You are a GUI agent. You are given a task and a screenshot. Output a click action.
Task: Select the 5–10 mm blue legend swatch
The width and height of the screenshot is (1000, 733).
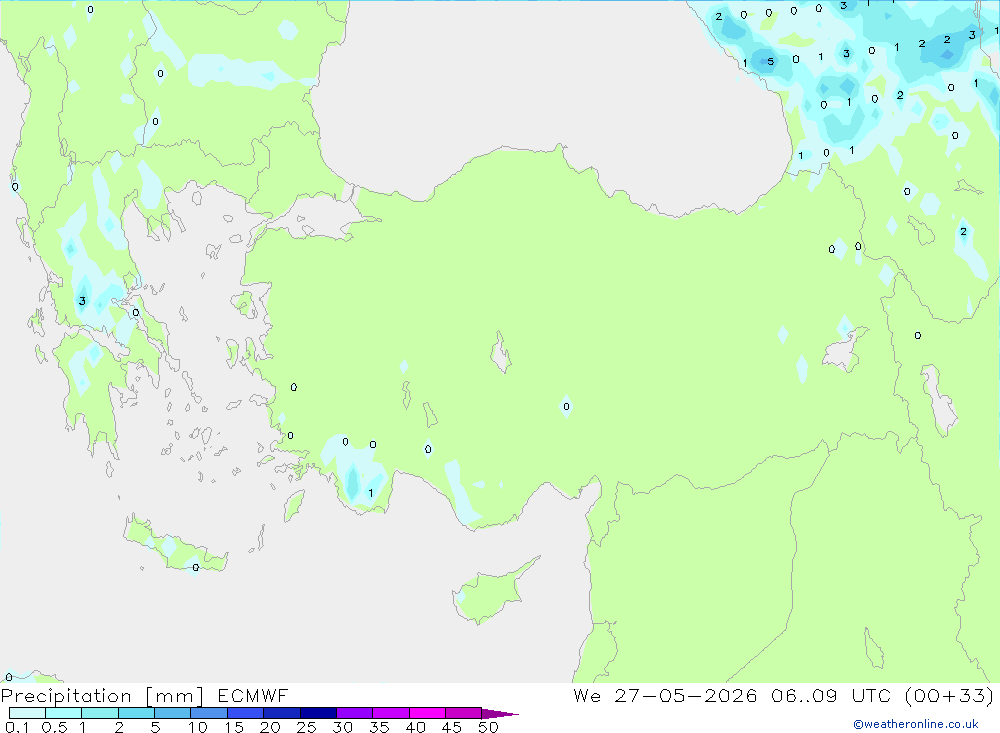pyautogui.click(x=172, y=713)
